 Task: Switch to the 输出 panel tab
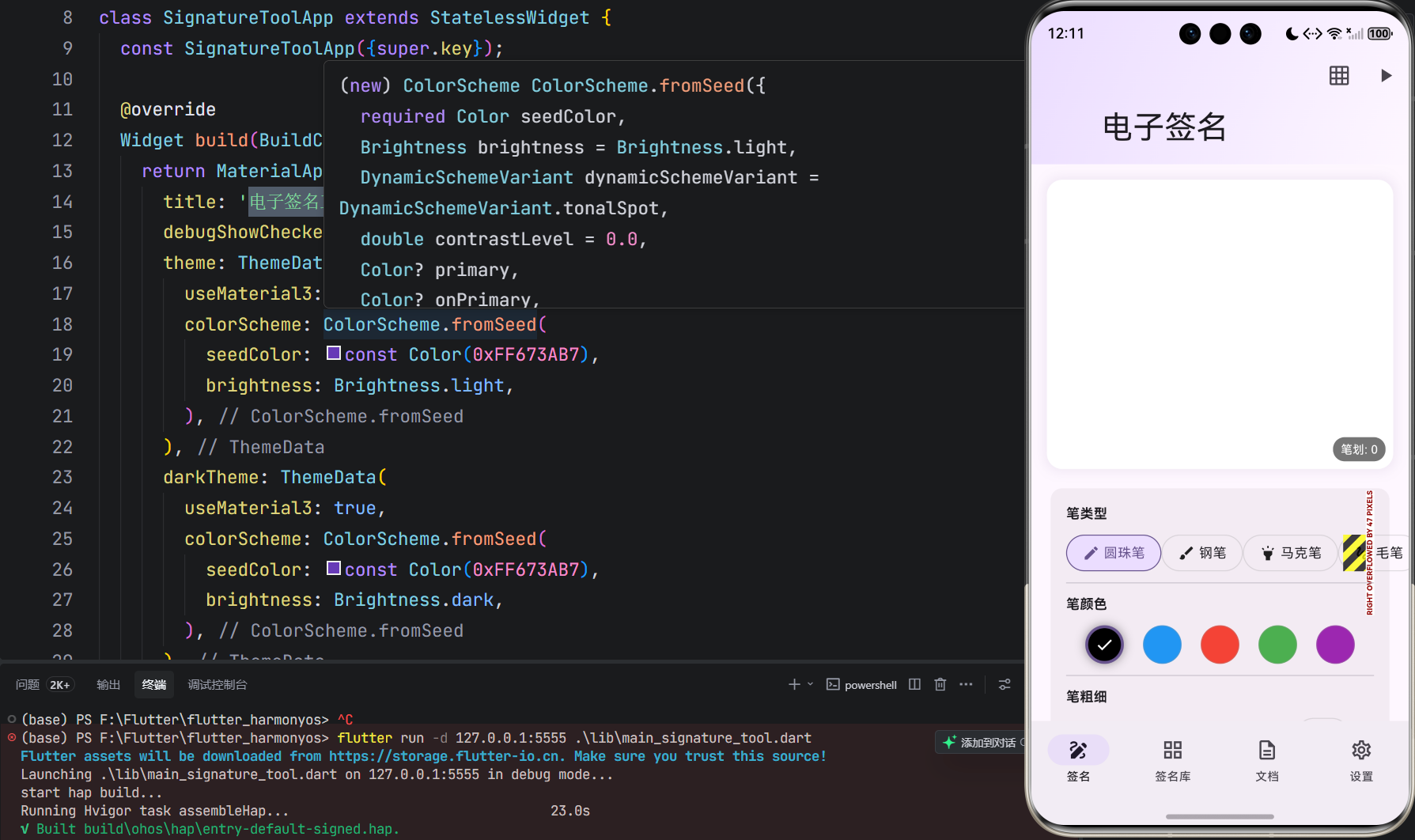coord(108,685)
